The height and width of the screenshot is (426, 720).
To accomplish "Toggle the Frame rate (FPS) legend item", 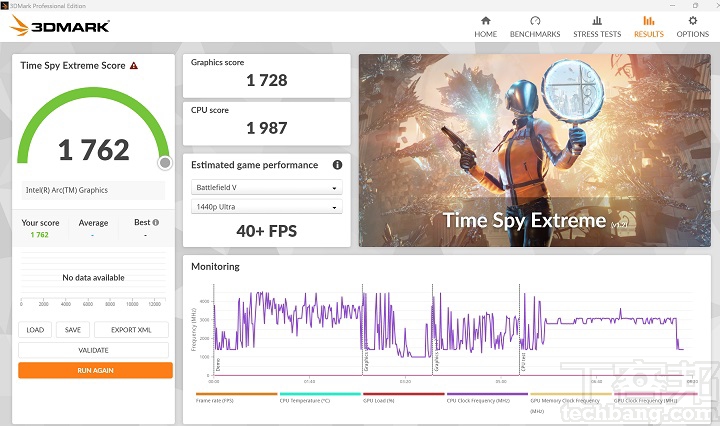I will click(x=236, y=398).
